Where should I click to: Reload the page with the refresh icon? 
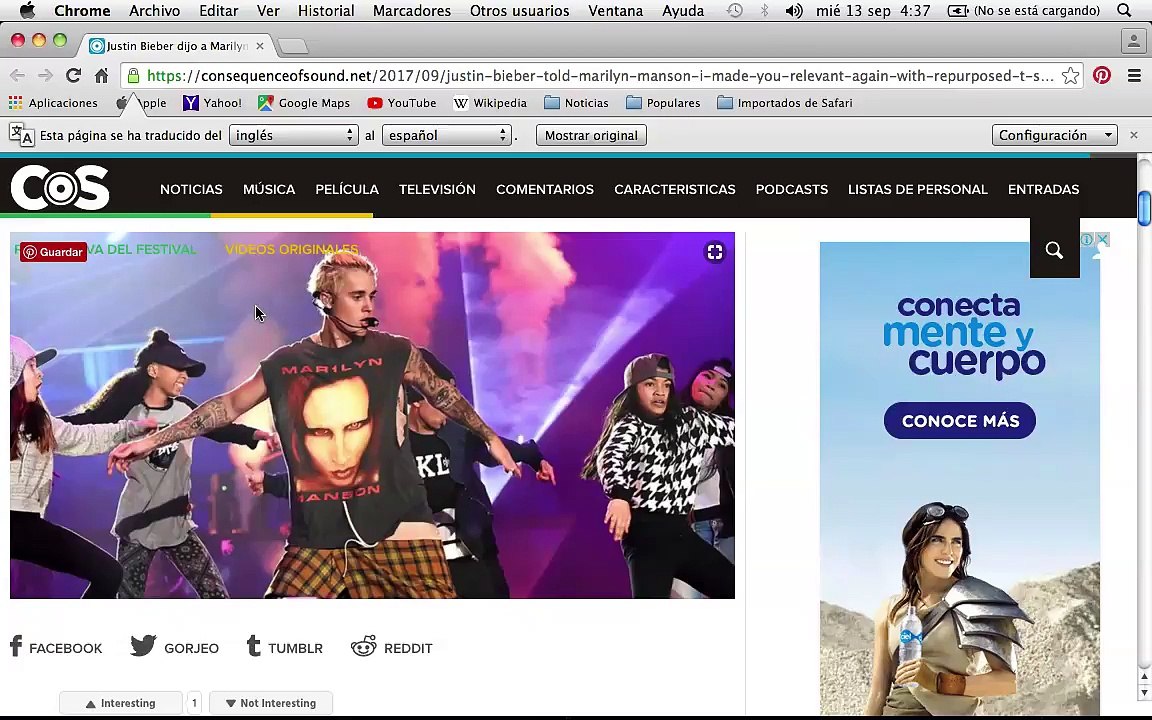click(73, 76)
